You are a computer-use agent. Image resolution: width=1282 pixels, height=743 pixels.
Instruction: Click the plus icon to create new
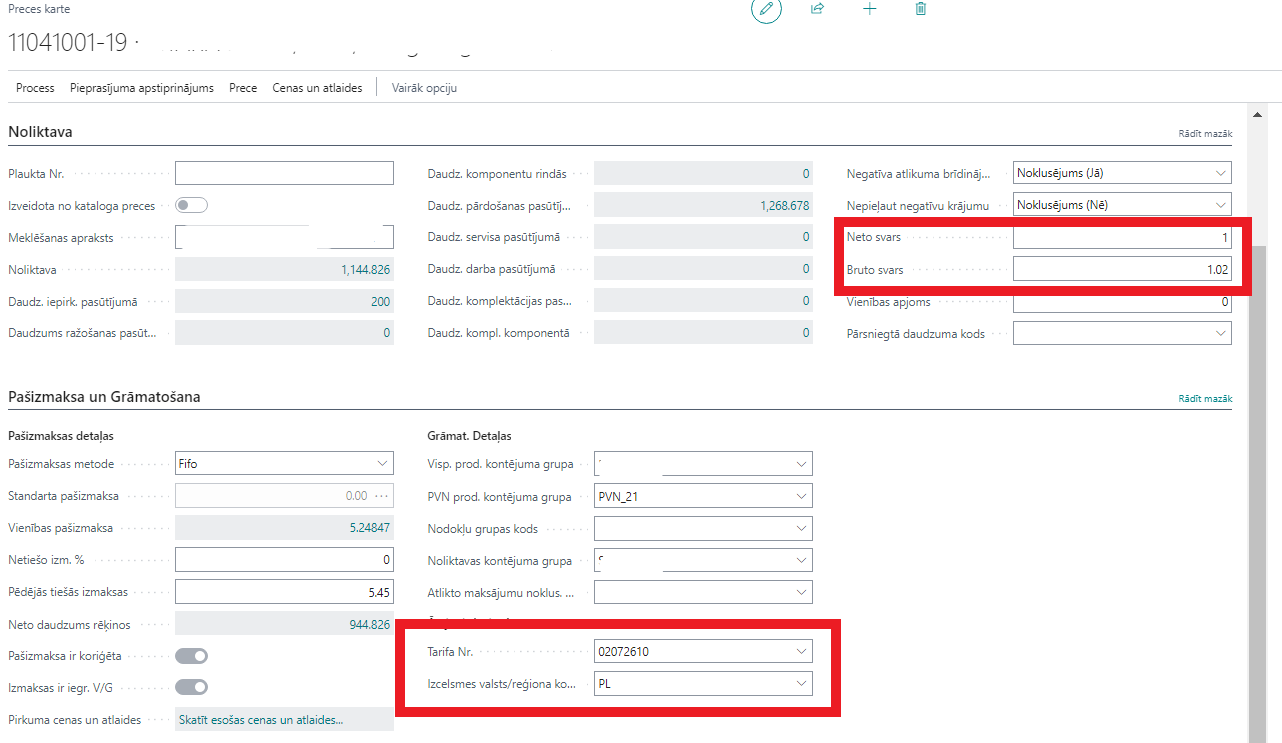click(869, 9)
